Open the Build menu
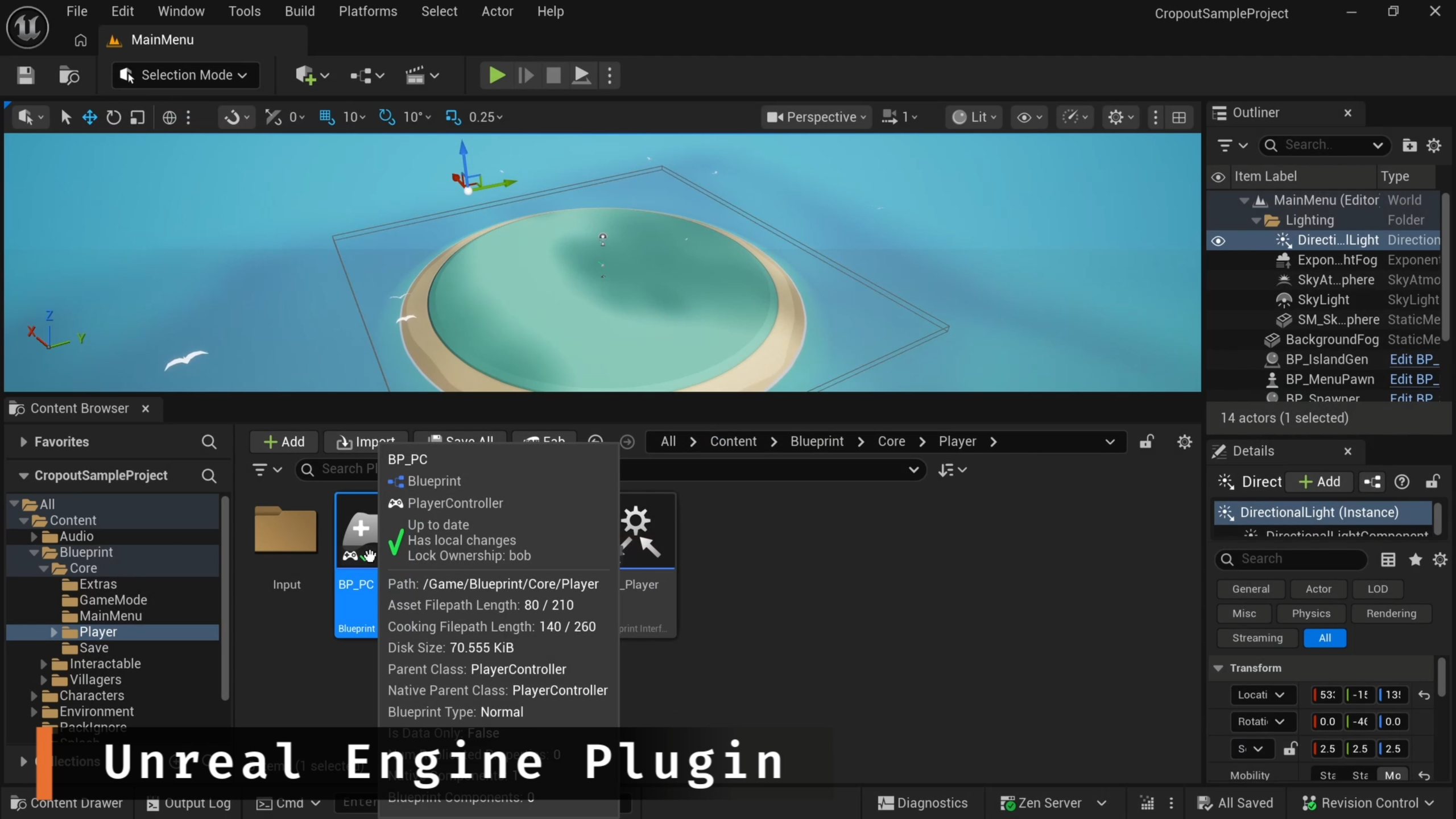1456x819 pixels. 299,11
